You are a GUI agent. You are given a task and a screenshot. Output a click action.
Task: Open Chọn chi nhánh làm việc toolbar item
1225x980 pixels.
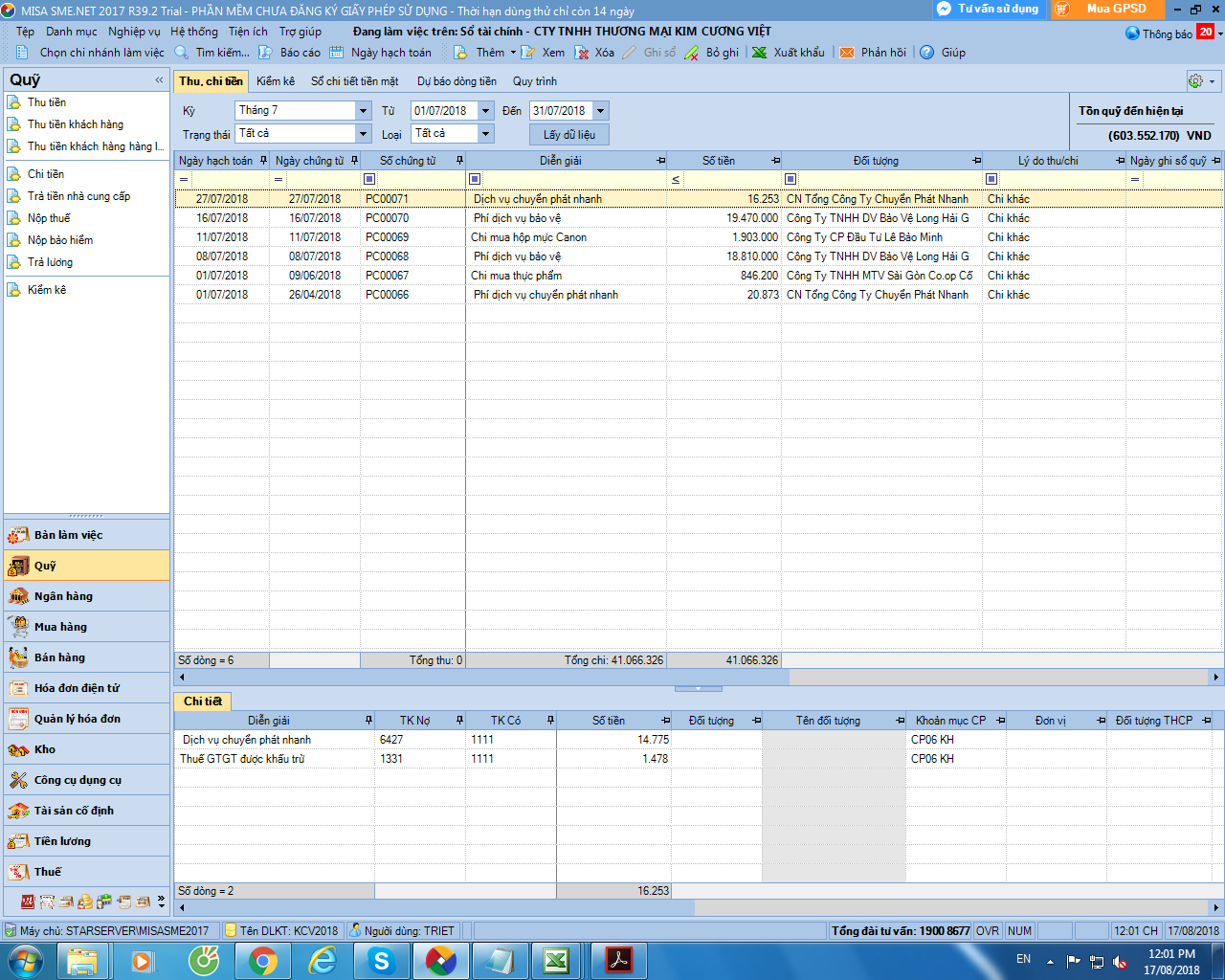pyautogui.click(x=91, y=53)
